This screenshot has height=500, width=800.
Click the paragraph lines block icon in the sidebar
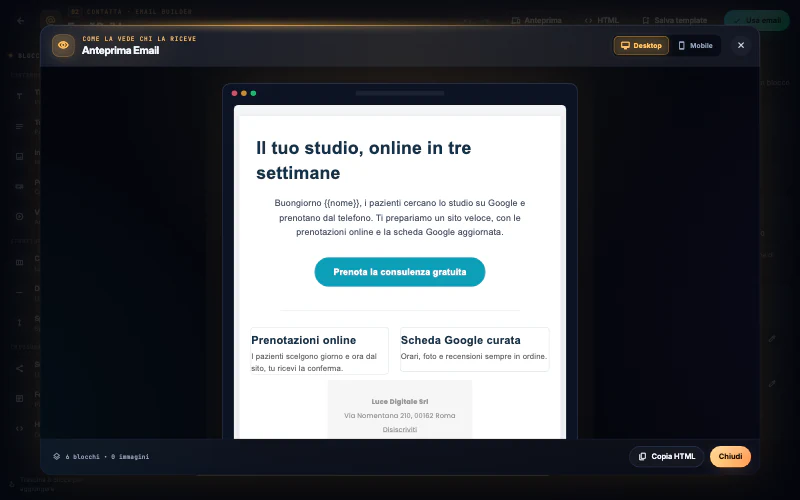(x=19, y=126)
